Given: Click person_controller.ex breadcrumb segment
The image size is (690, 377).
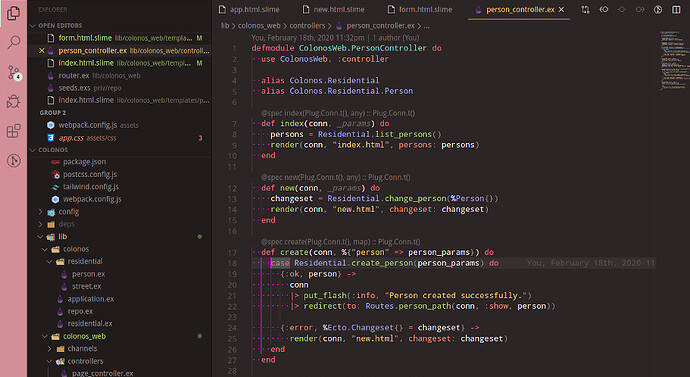Looking at the screenshot, I should click(380, 26).
